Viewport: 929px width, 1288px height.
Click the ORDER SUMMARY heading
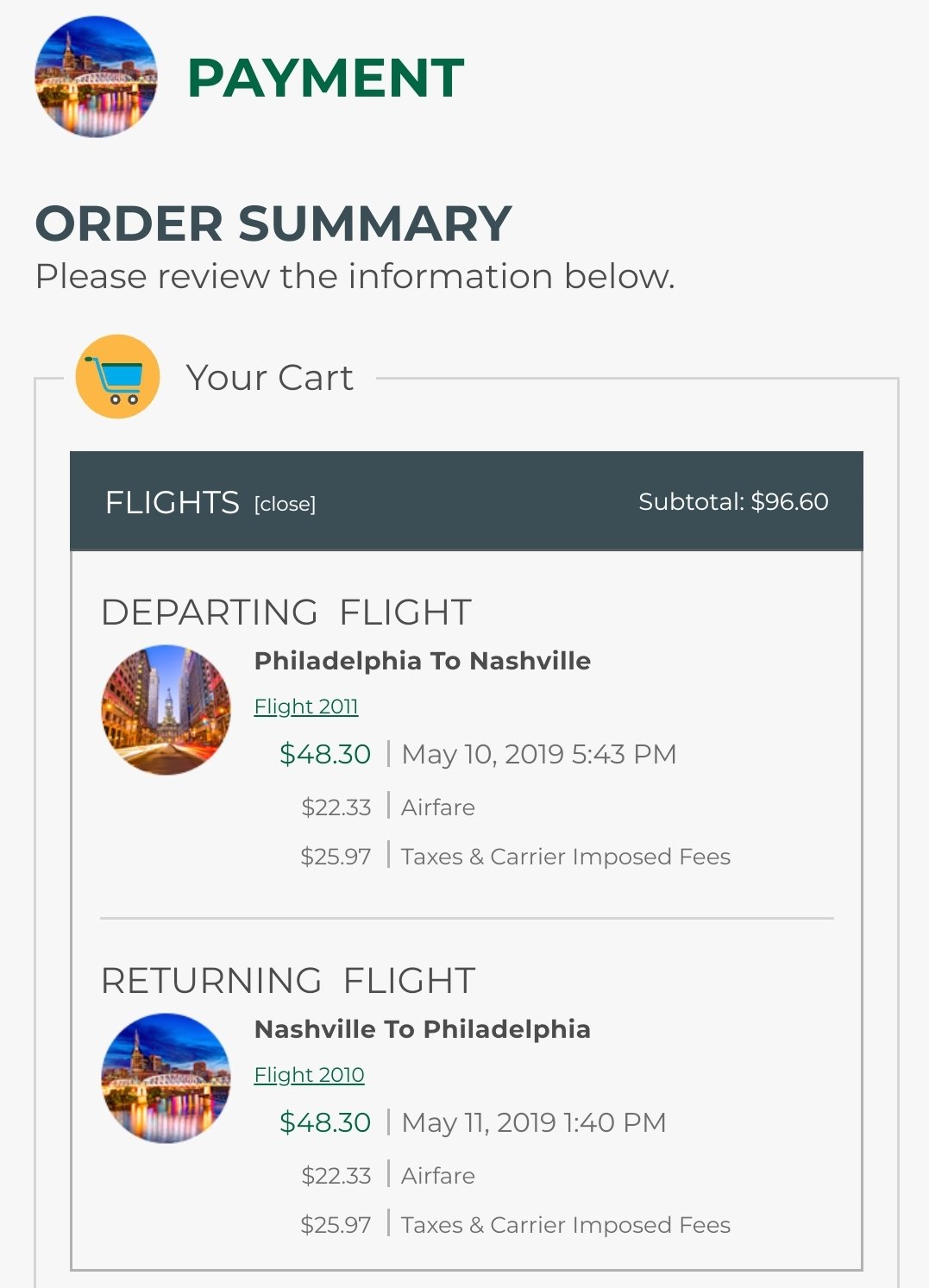[x=273, y=223]
